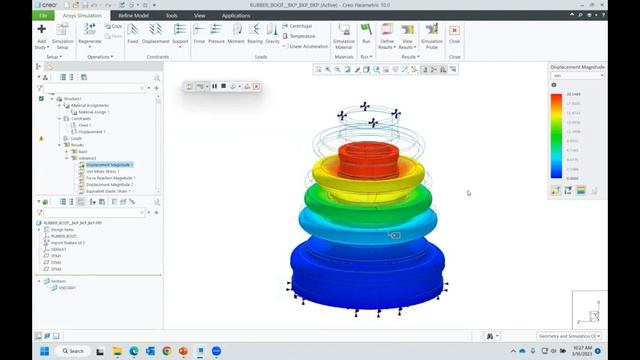Expand the Setup group dropdown

pyautogui.click(x=54, y=57)
